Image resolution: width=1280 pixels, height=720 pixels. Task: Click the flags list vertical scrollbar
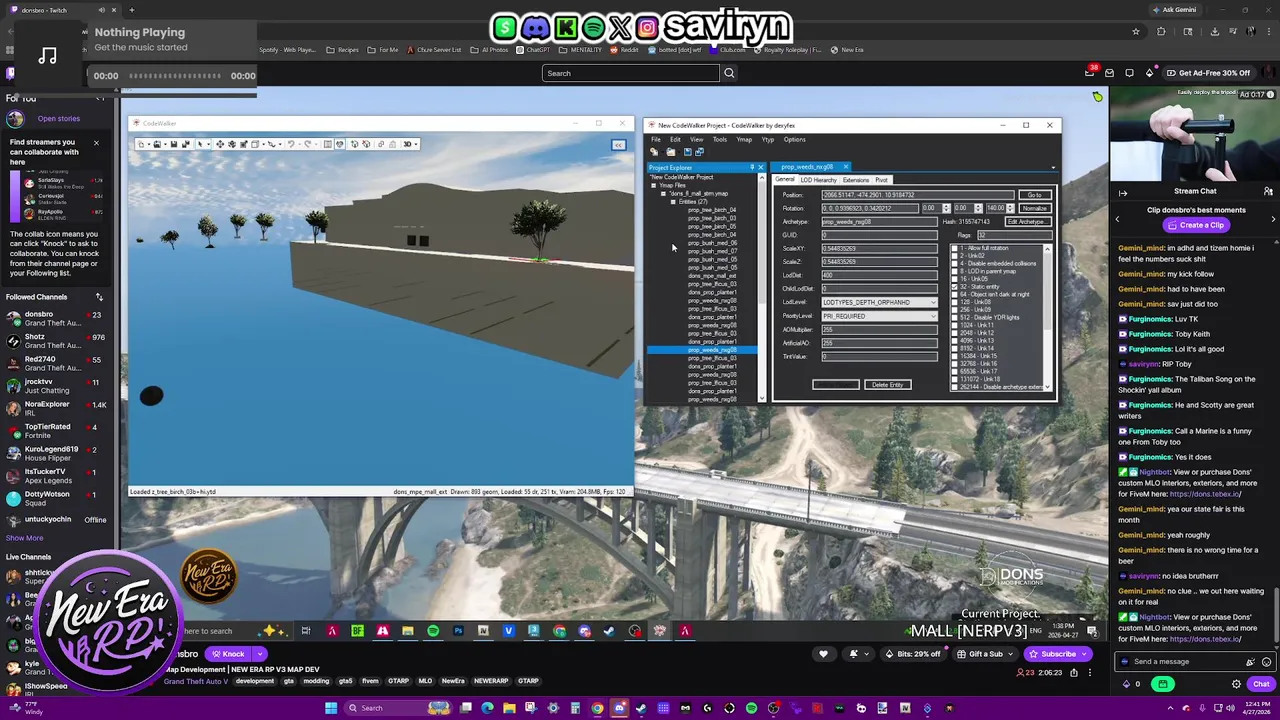(1047, 317)
